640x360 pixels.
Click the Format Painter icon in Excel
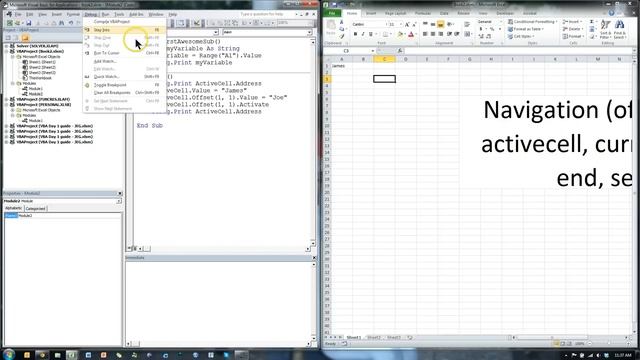pyautogui.click(x=342, y=36)
